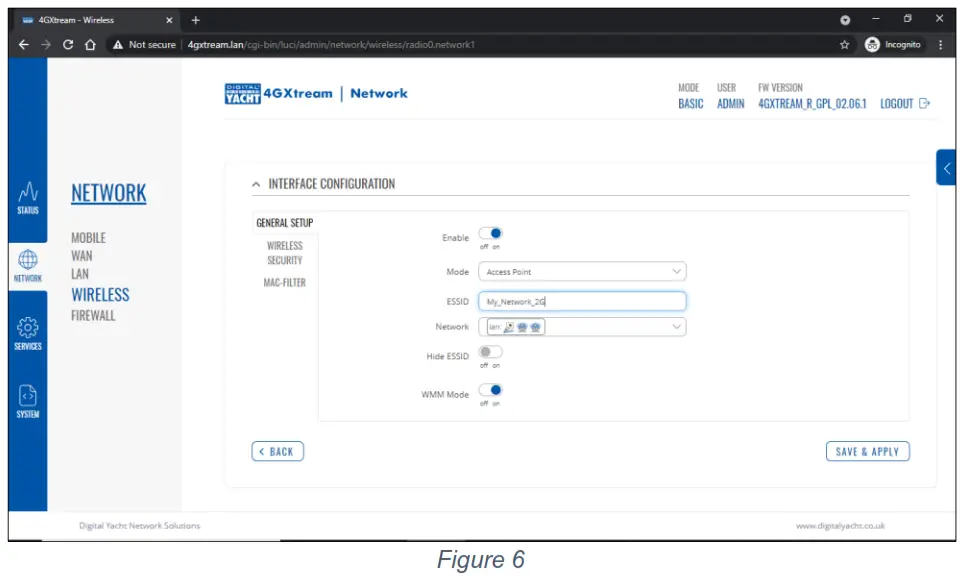The image size is (967, 577).
Task: Toggle the WMM Mode switch
Action: 491,390
